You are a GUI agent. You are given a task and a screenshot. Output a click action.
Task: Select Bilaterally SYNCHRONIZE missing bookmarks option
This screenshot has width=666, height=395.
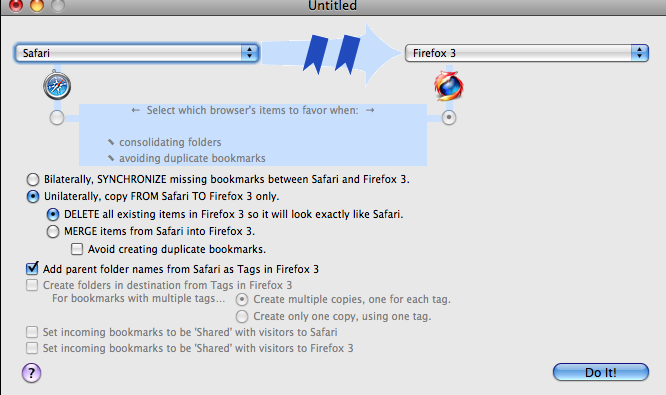point(33,179)
